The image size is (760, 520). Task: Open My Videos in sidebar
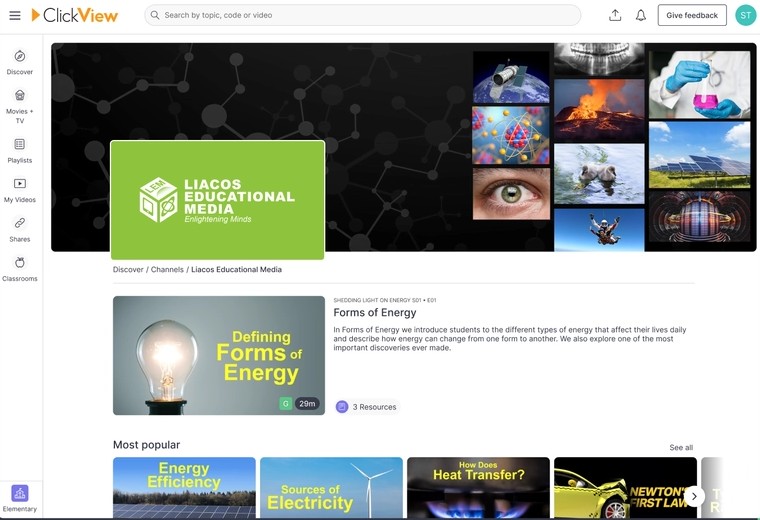[20, 190]
